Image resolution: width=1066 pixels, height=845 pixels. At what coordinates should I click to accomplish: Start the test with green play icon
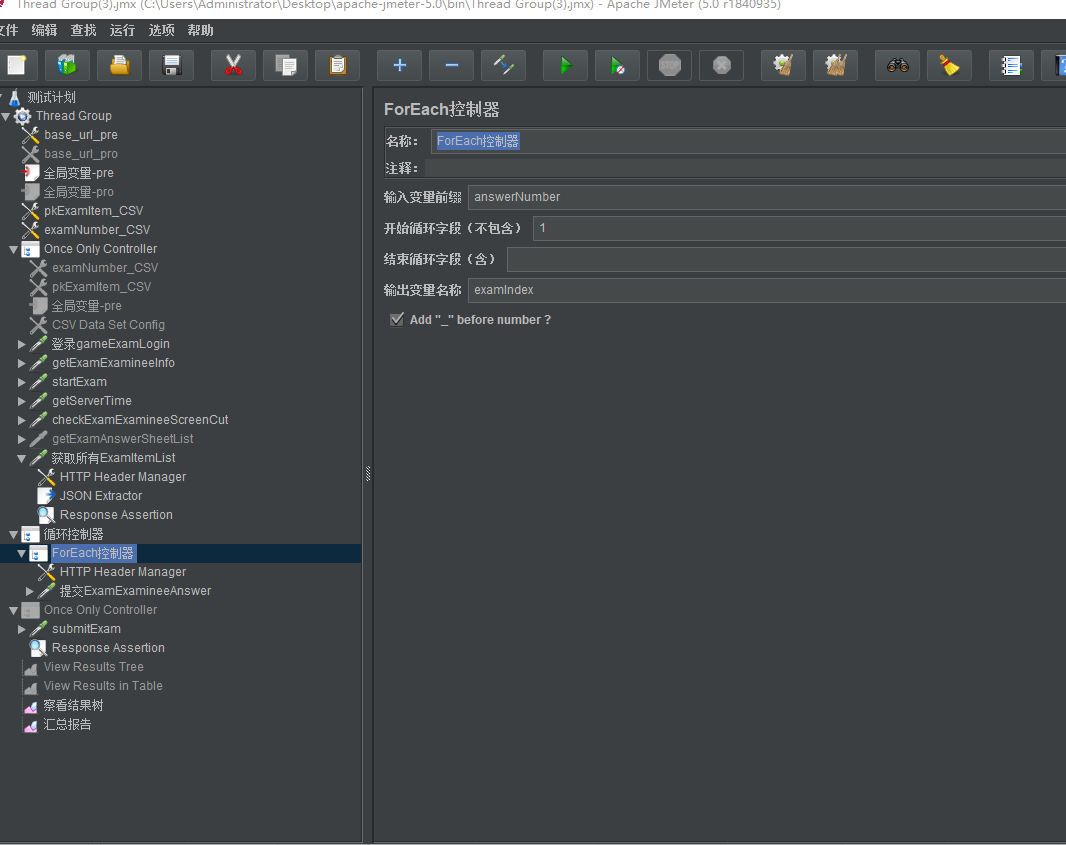pos(566,65)
